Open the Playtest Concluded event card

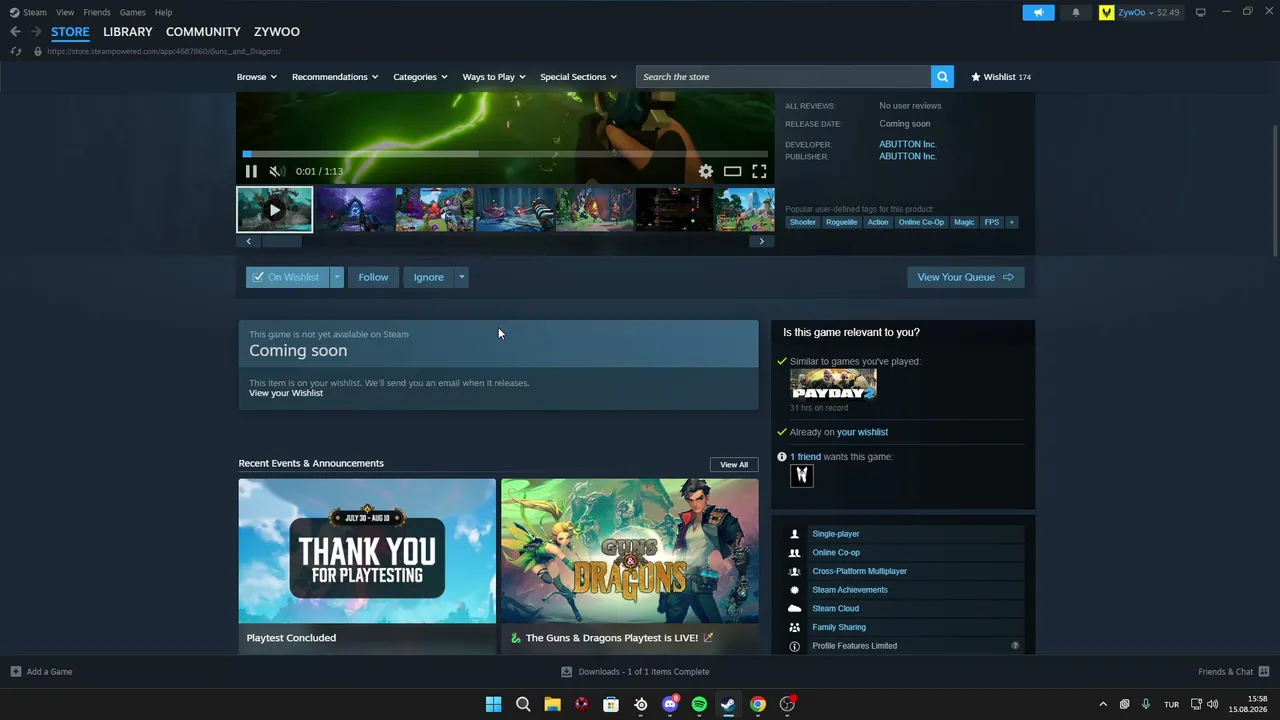367,566
